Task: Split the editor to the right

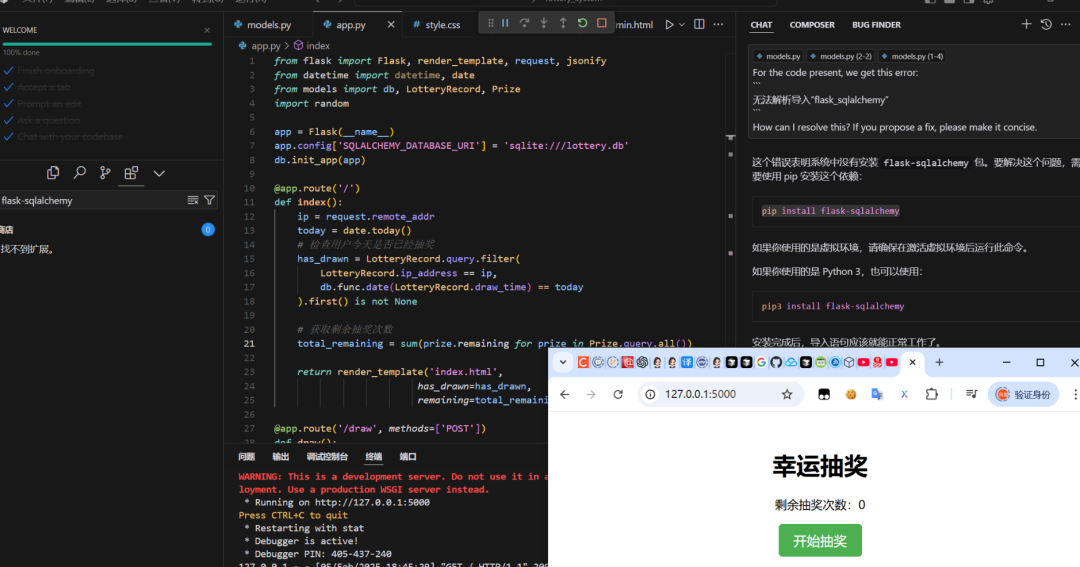Action: tap(699, 25)
